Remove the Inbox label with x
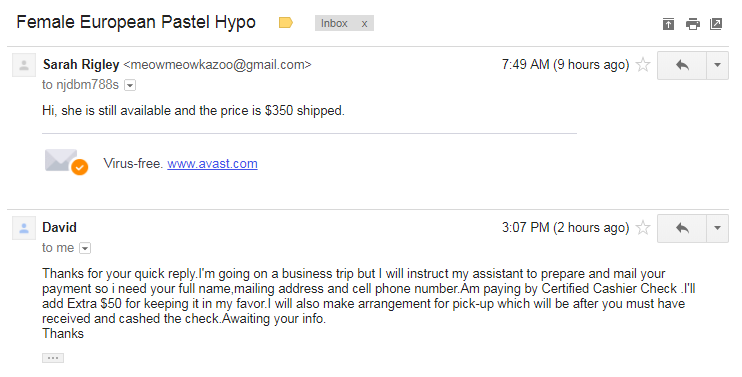The image size is (742, 377). click(x=364, y=24)
